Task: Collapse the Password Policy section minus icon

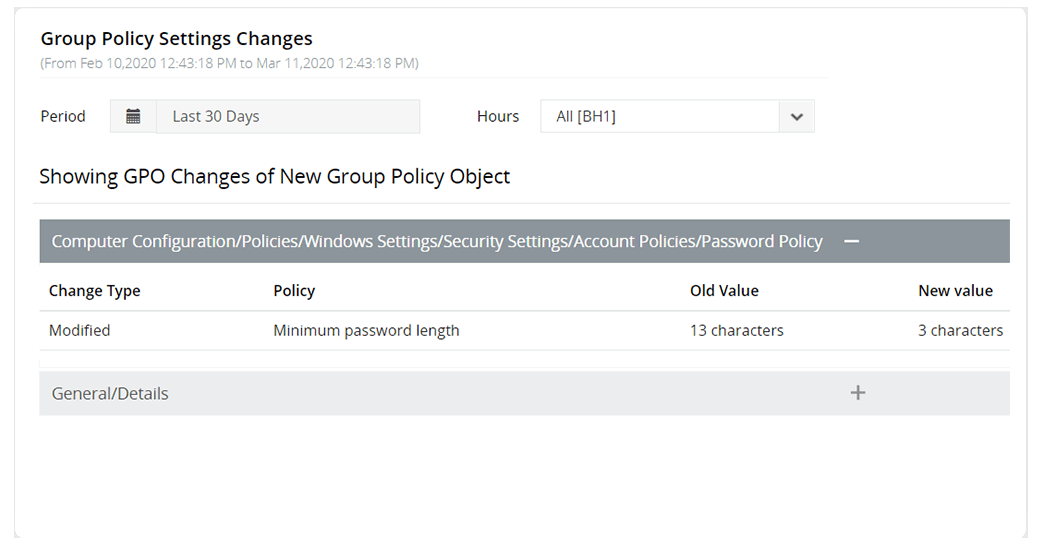Action: tap(851, 241)
